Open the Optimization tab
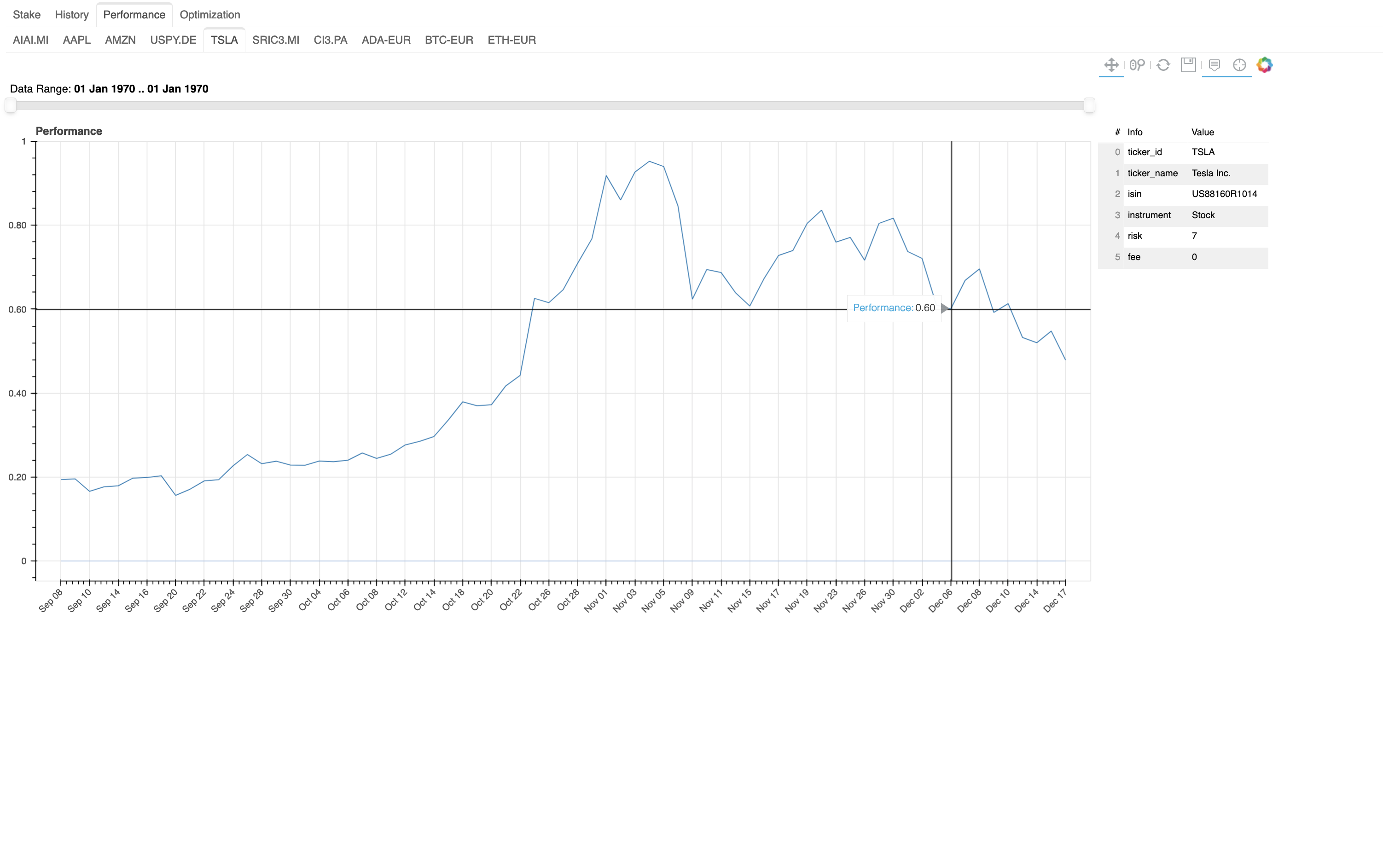 [x=209, y=15]
